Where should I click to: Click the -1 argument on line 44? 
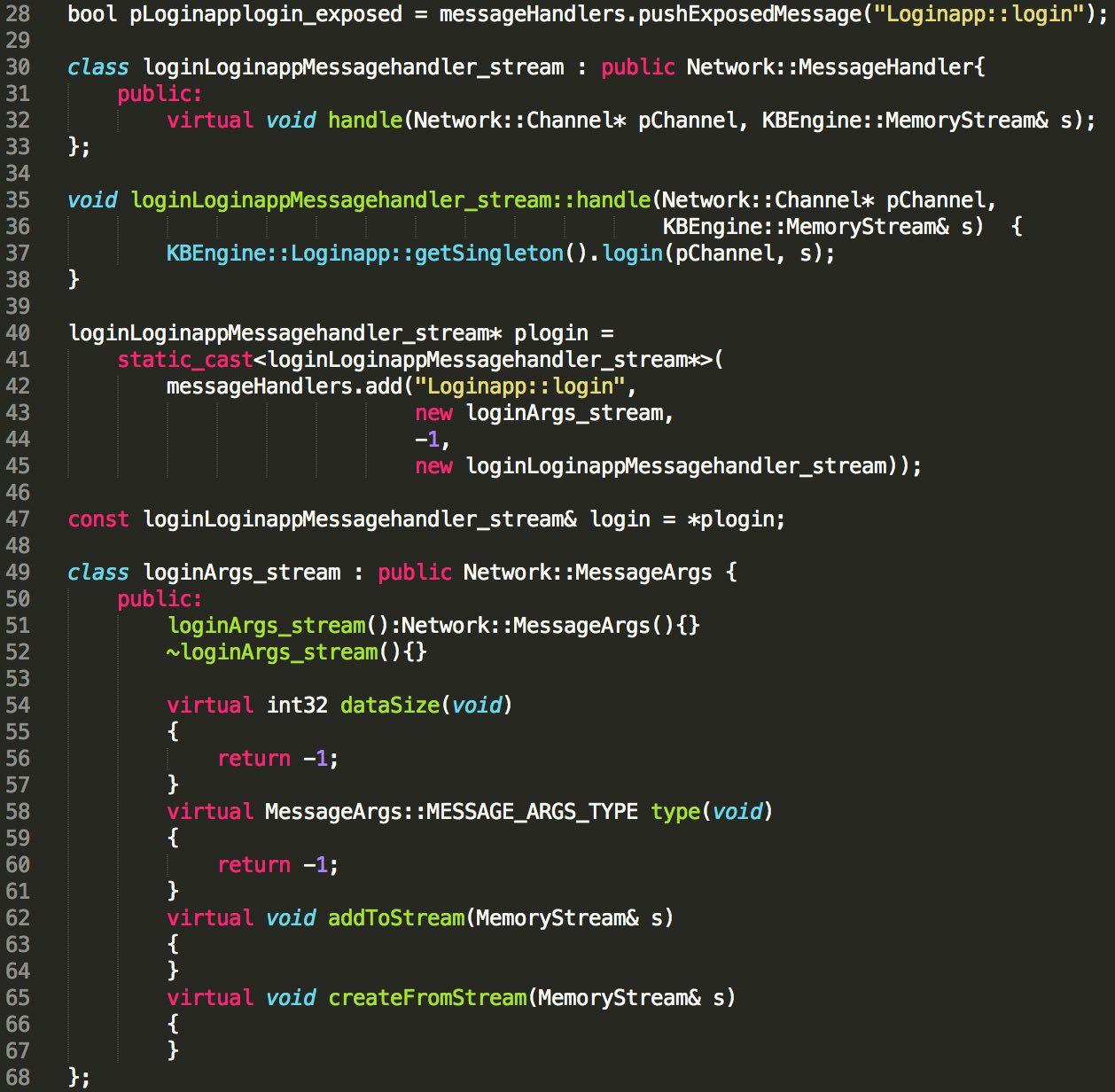pyautogui.click(x=428, y=439)
